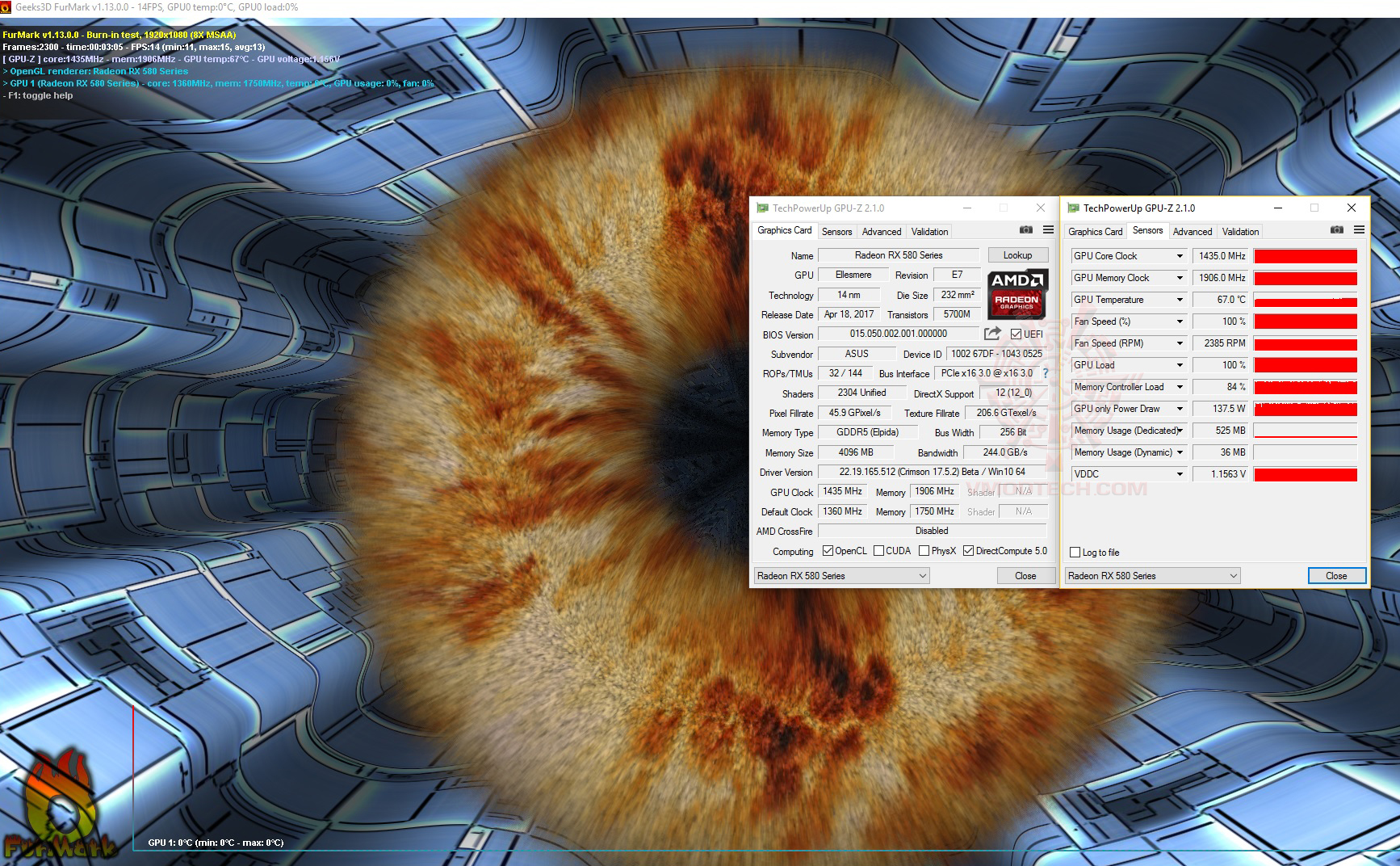The width and height of the screenshot is (1400, 866).
Task: Open the camera capture icon in the Sensors window
Action: [1336, 229]
